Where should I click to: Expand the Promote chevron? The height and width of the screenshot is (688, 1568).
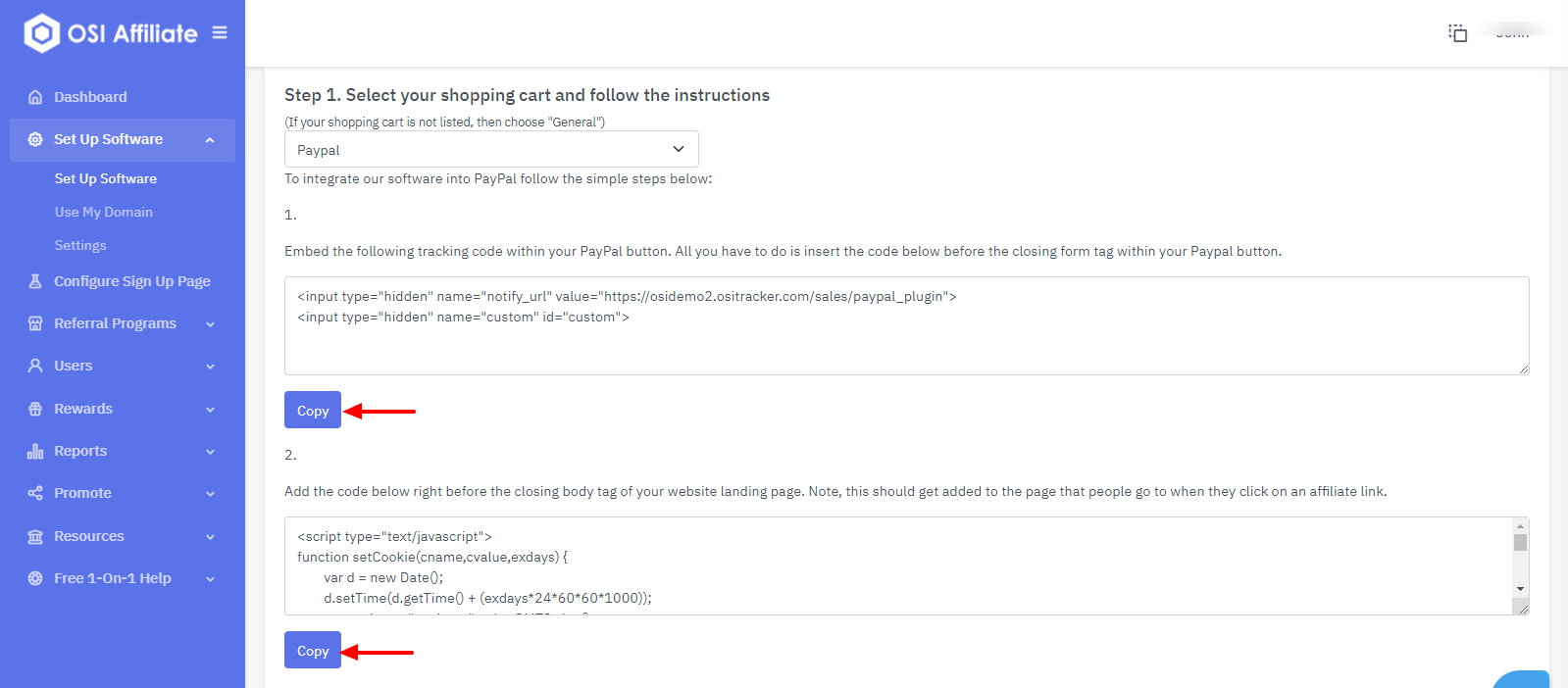210,494
